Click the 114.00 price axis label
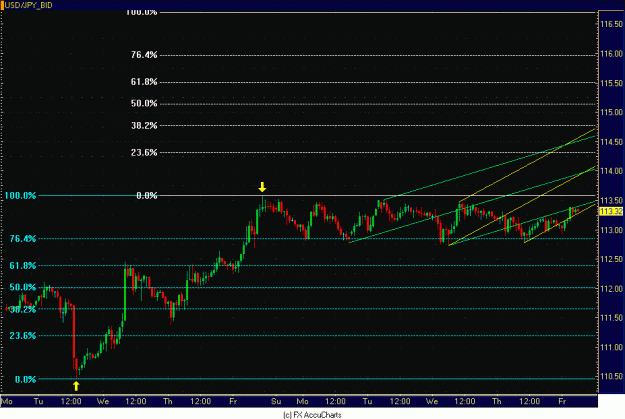The image size is (625, 419). pos(611,171)
